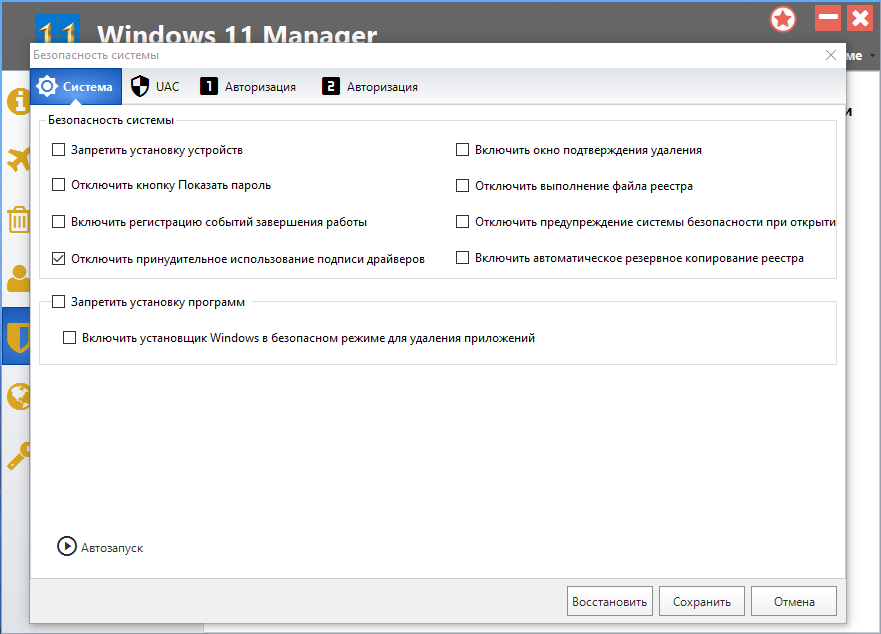Check Отключить кнопку Показать пароль
The width and height of the screenshot is (881, 634).
point(58,185)
